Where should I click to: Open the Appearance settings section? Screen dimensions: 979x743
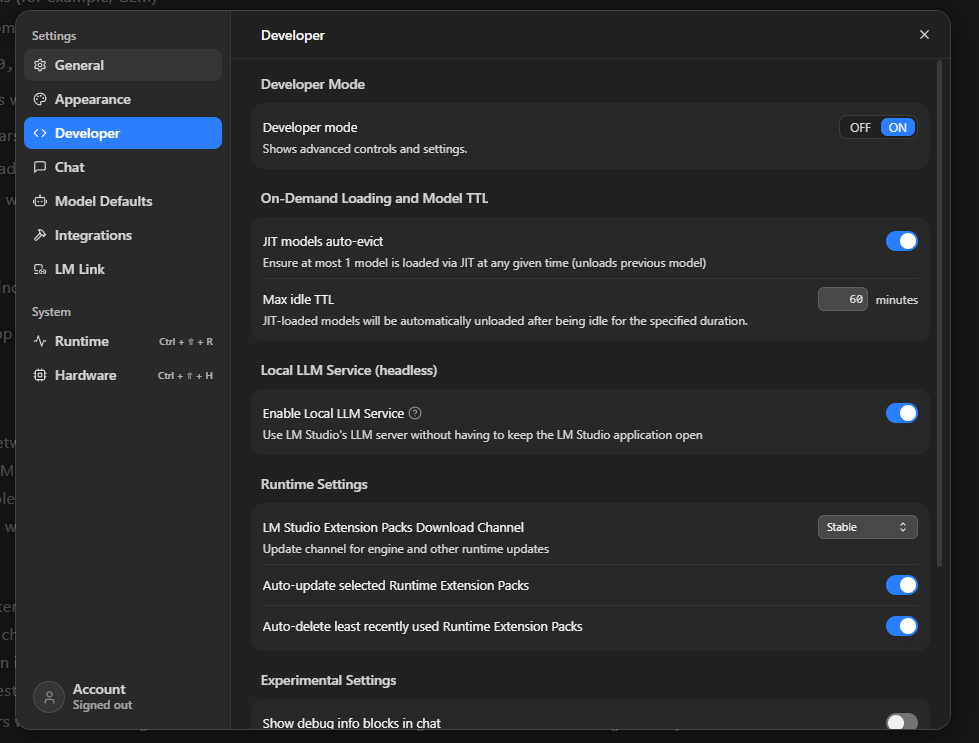click(123, 99)
